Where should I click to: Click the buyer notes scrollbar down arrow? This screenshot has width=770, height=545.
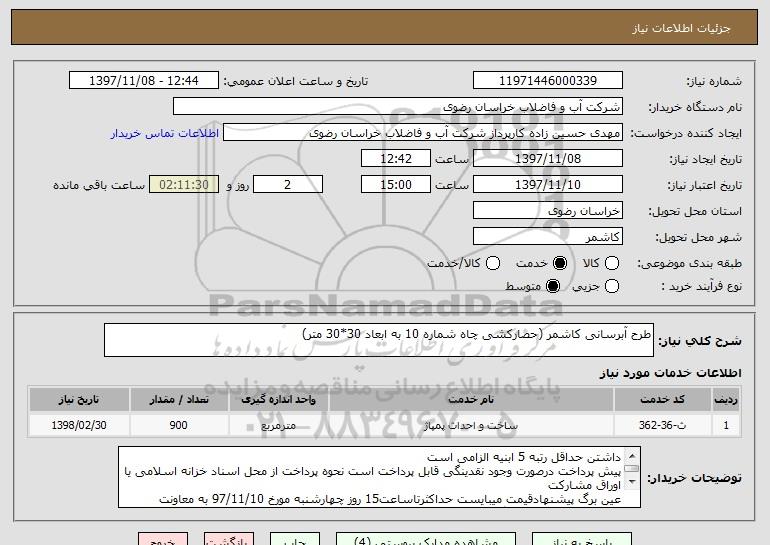click(x=632, y=482)
